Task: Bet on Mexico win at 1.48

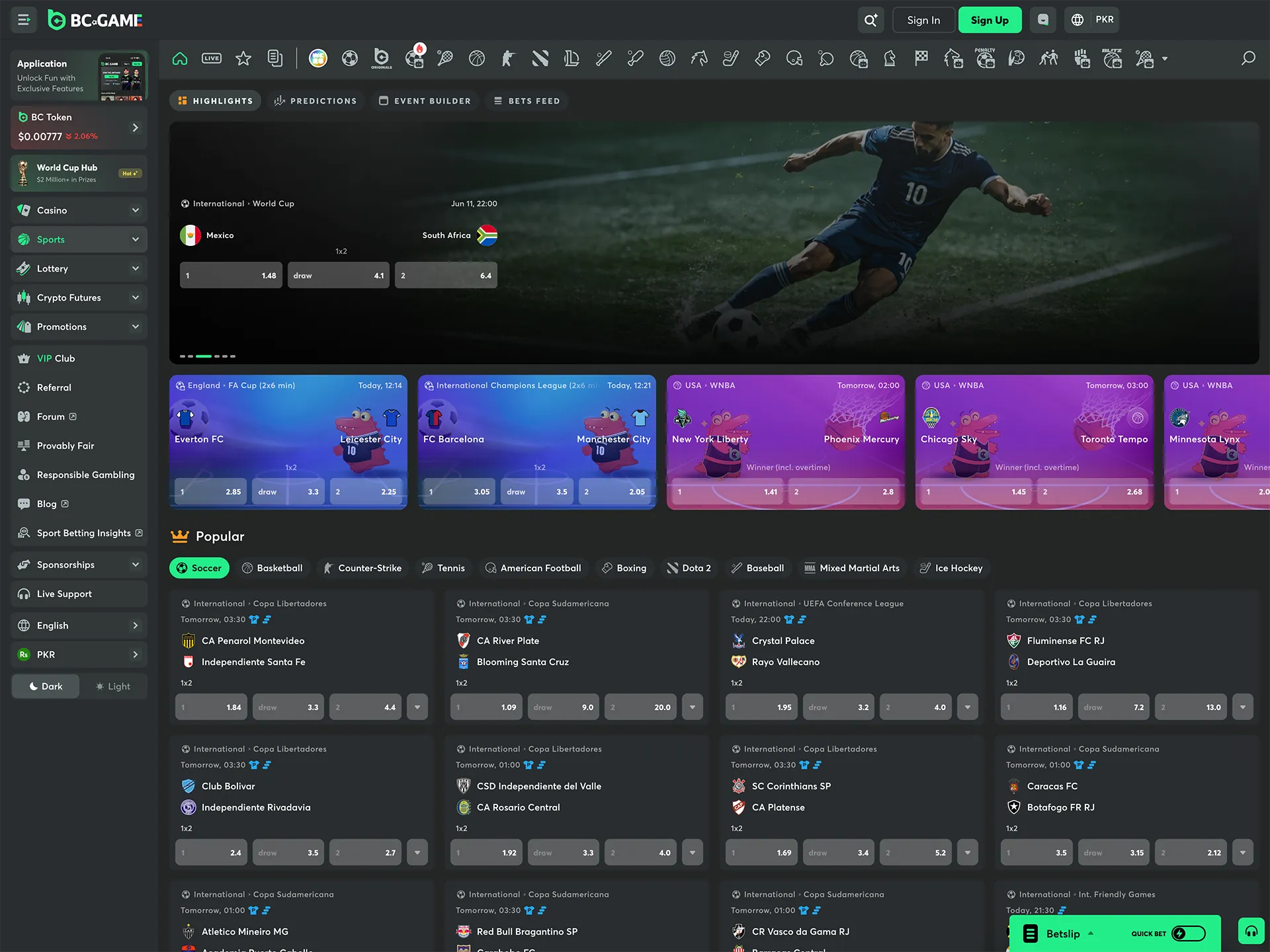Action: coord(231,276)
